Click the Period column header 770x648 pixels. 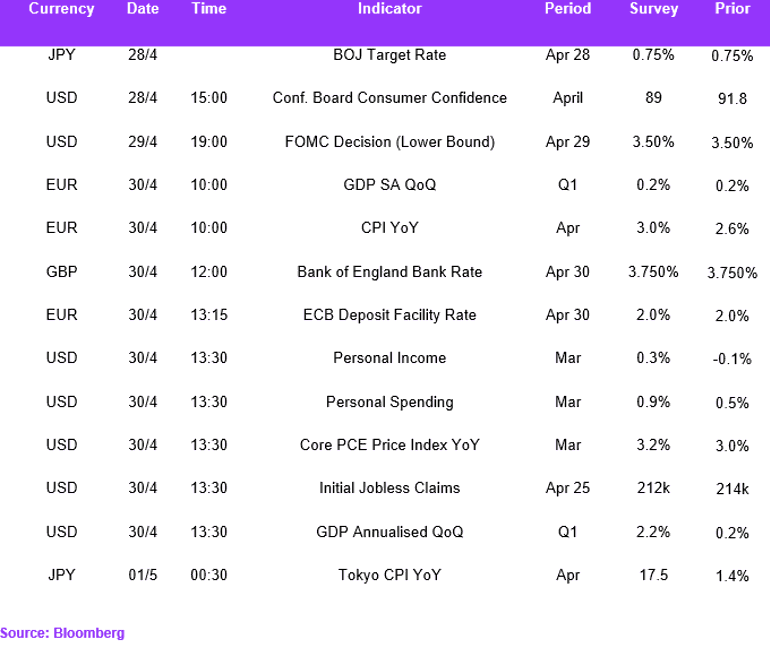point(568,9)
